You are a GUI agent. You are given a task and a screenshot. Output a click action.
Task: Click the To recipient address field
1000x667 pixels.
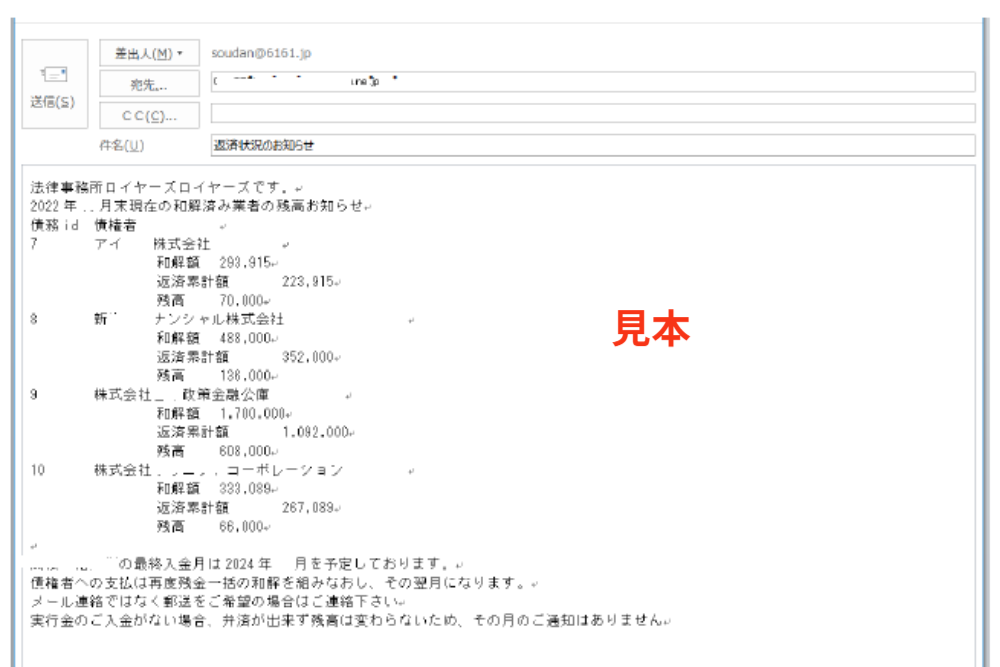pyautogui.click(x=593, y=82)
